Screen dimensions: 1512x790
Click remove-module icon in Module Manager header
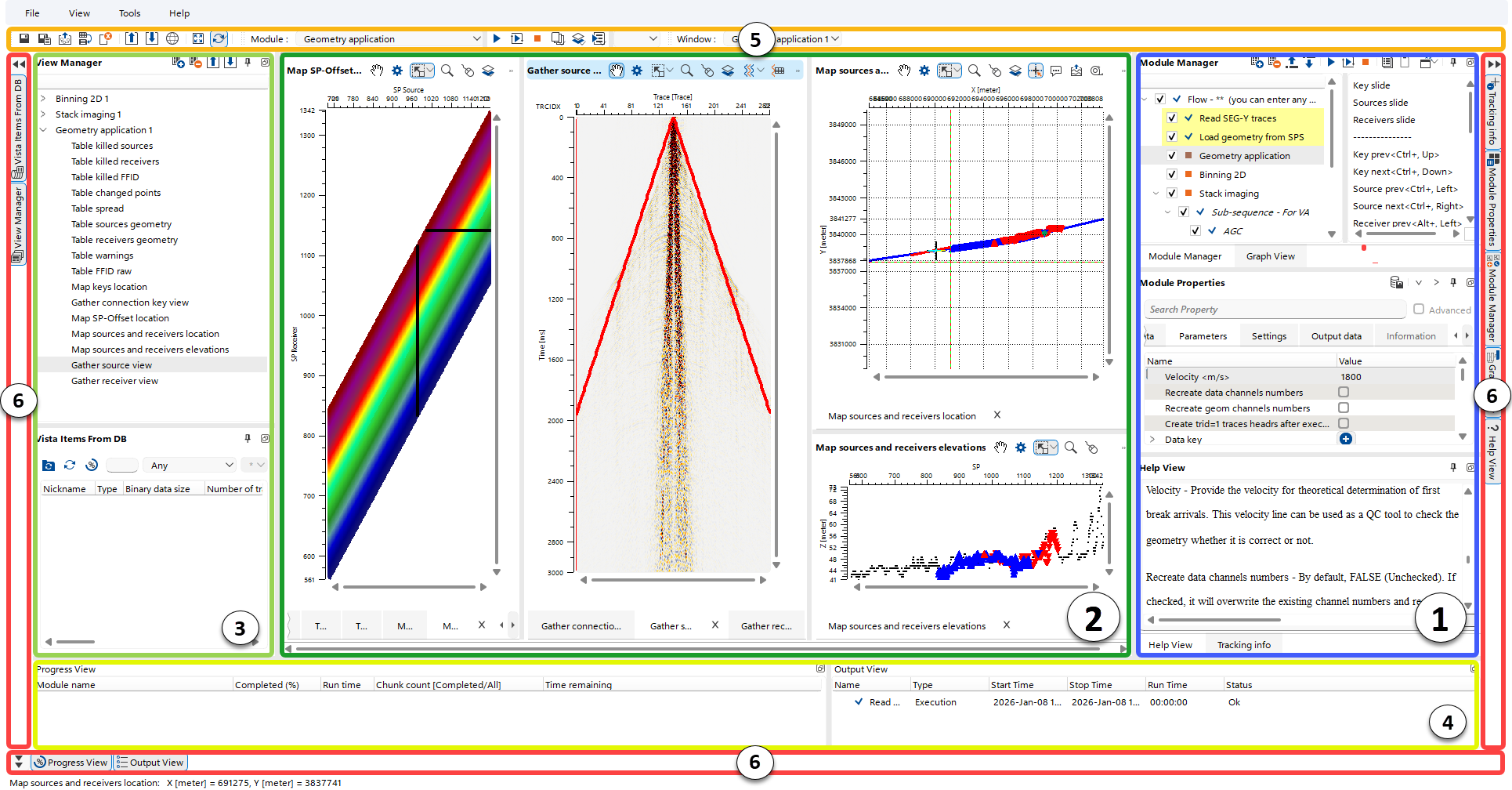pyautogui.click(x=1274, y=63)
